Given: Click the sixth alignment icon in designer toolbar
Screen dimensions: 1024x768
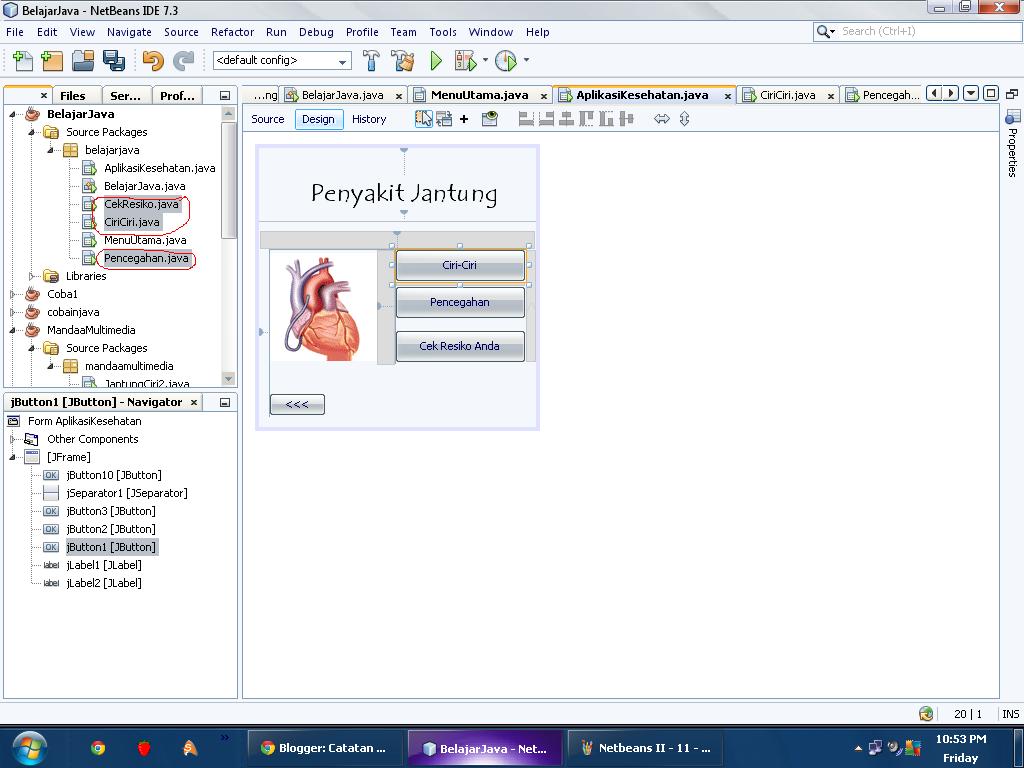Looking at the screenshot, I should pos(626,119).
